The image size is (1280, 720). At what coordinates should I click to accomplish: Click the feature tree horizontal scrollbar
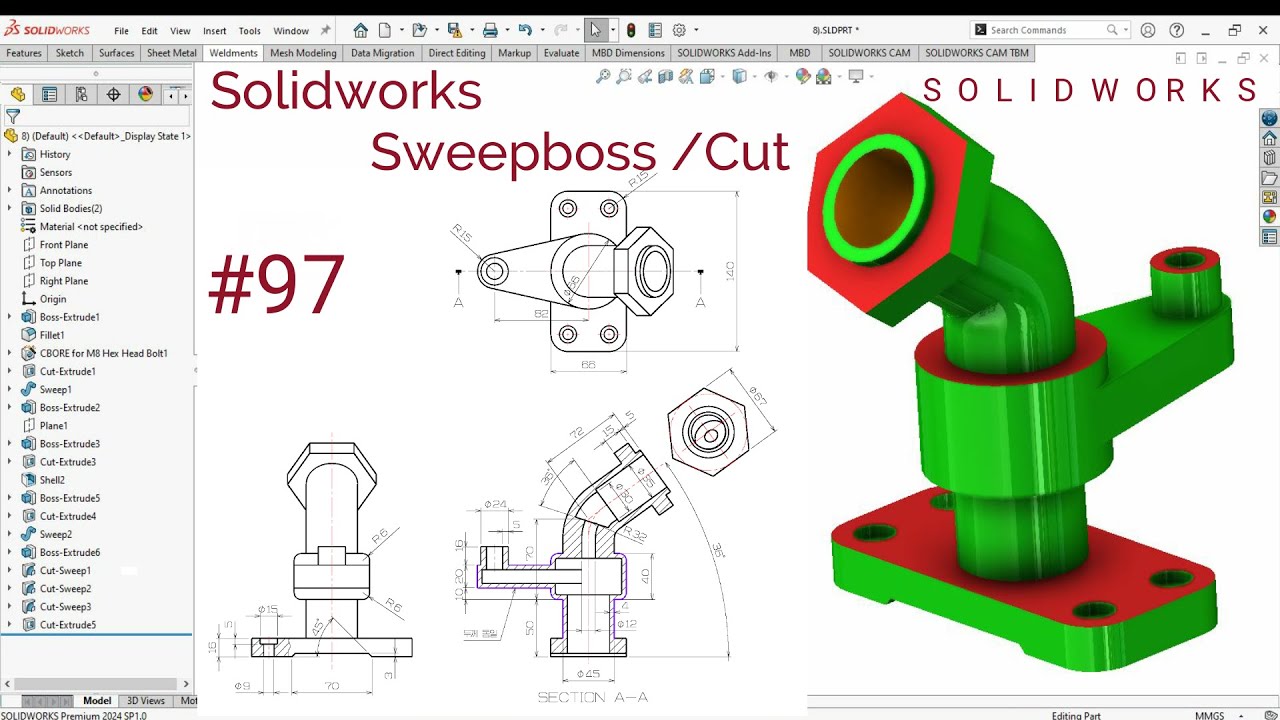pyautogui.click(x=96, y=684)
